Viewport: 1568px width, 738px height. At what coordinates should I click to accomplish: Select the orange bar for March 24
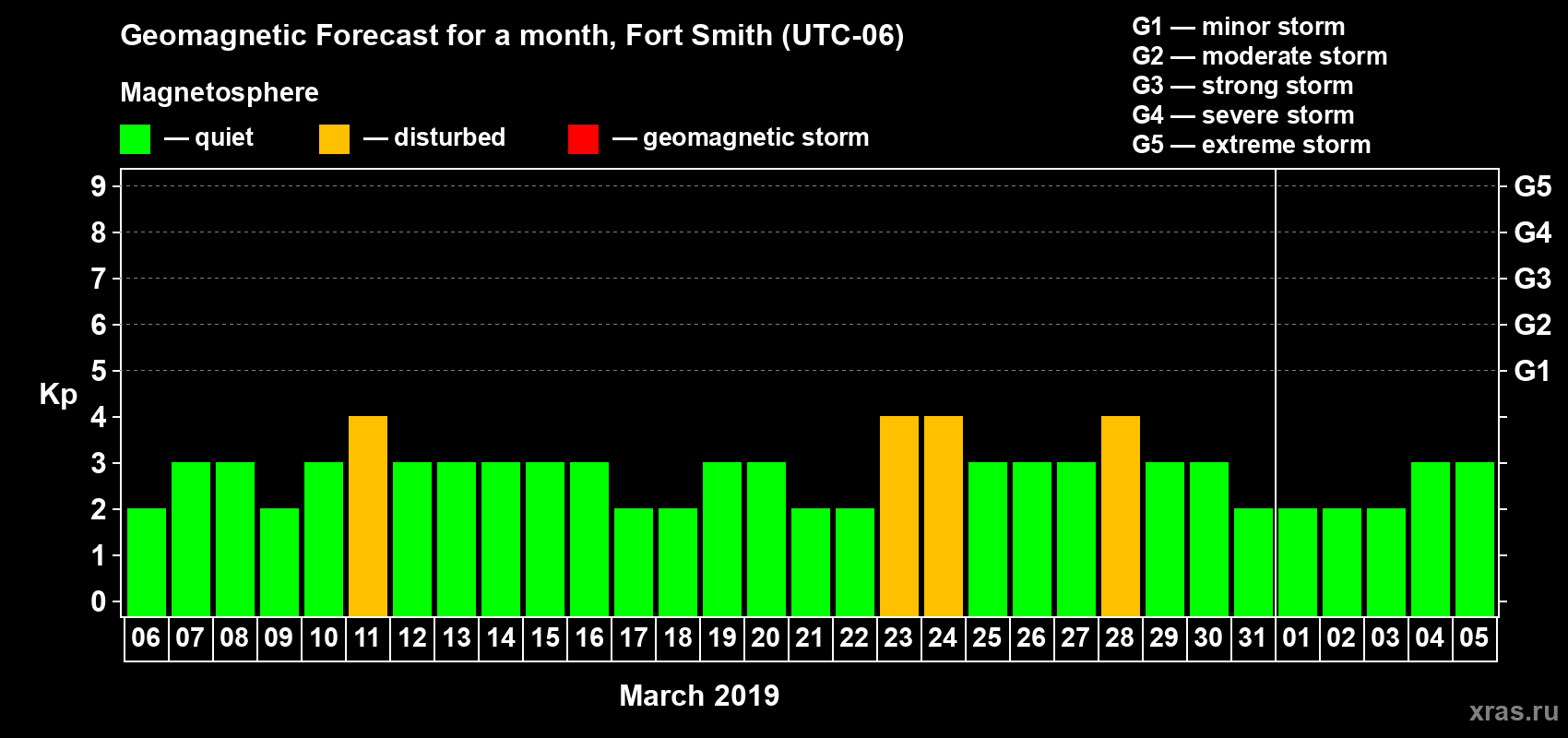tap(944, 517)
